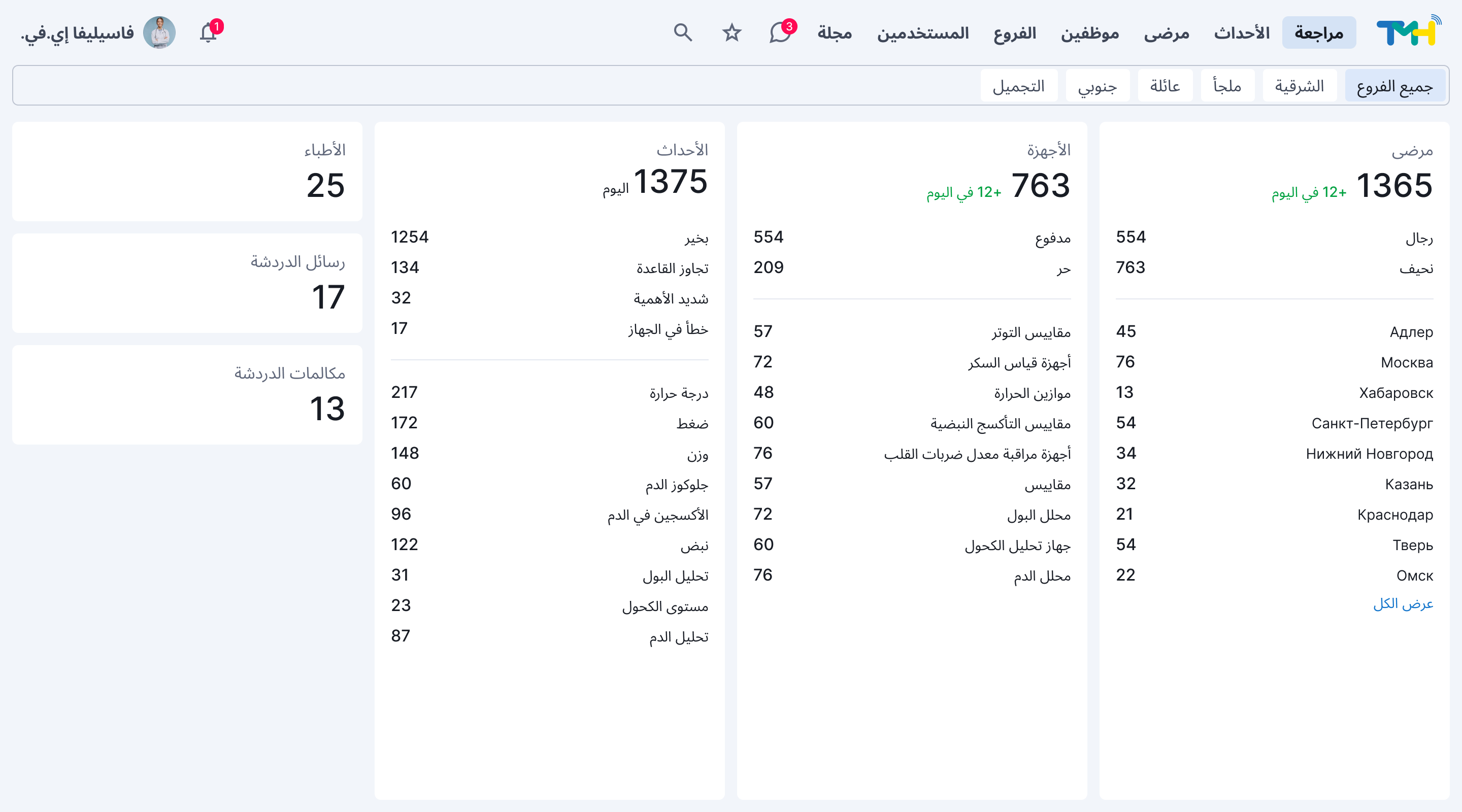Click the رجال row

click(1274, 237)
